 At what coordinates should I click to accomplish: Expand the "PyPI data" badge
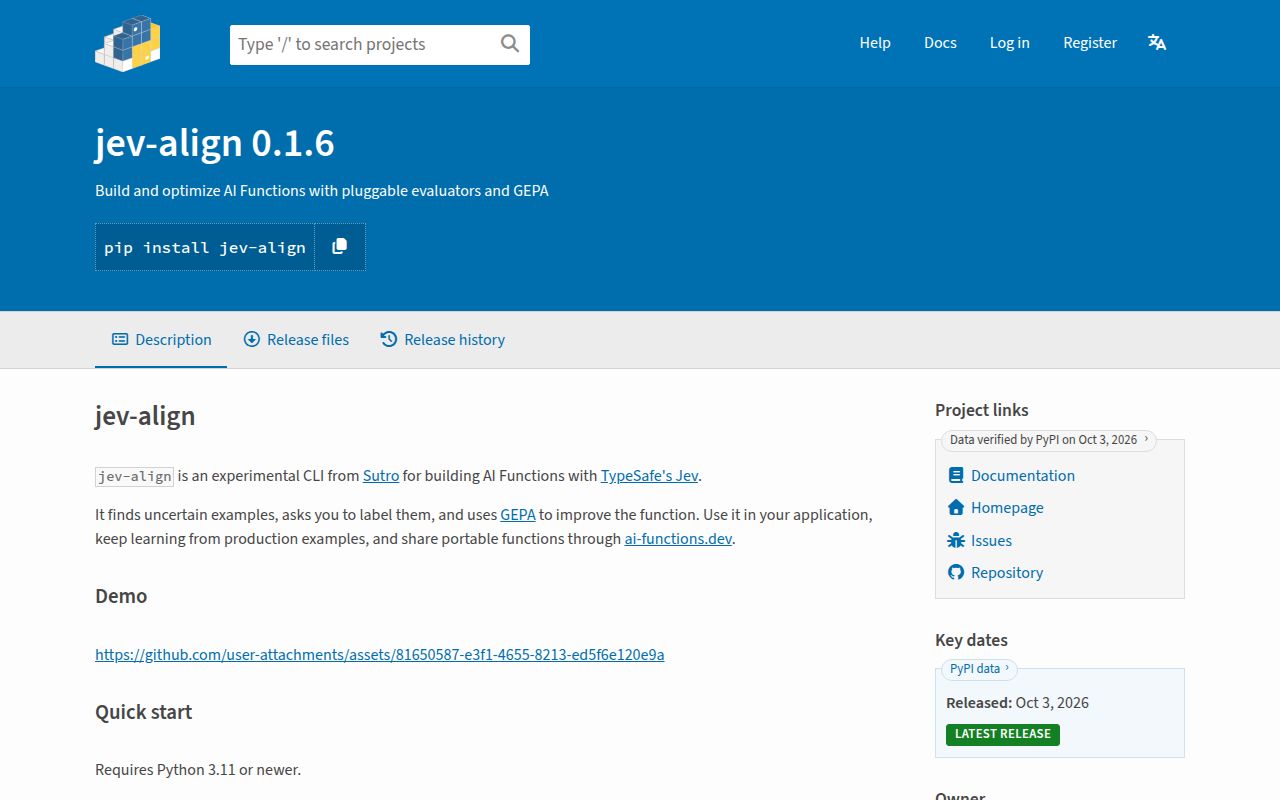click(x=979, y=669)
